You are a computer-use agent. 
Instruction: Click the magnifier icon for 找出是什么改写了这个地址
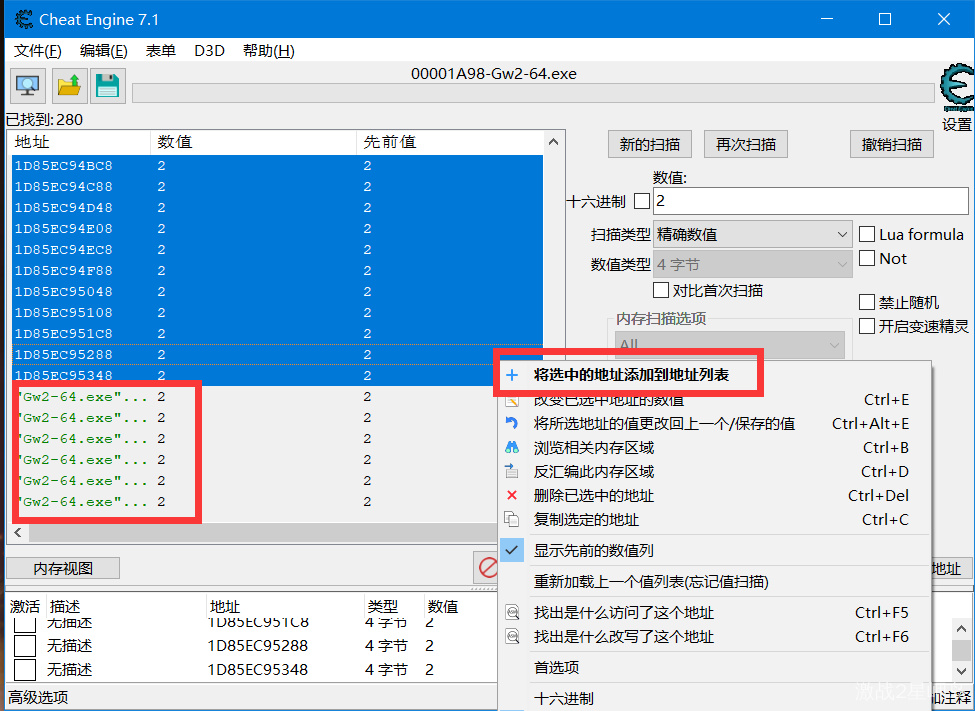coord(512,636)
